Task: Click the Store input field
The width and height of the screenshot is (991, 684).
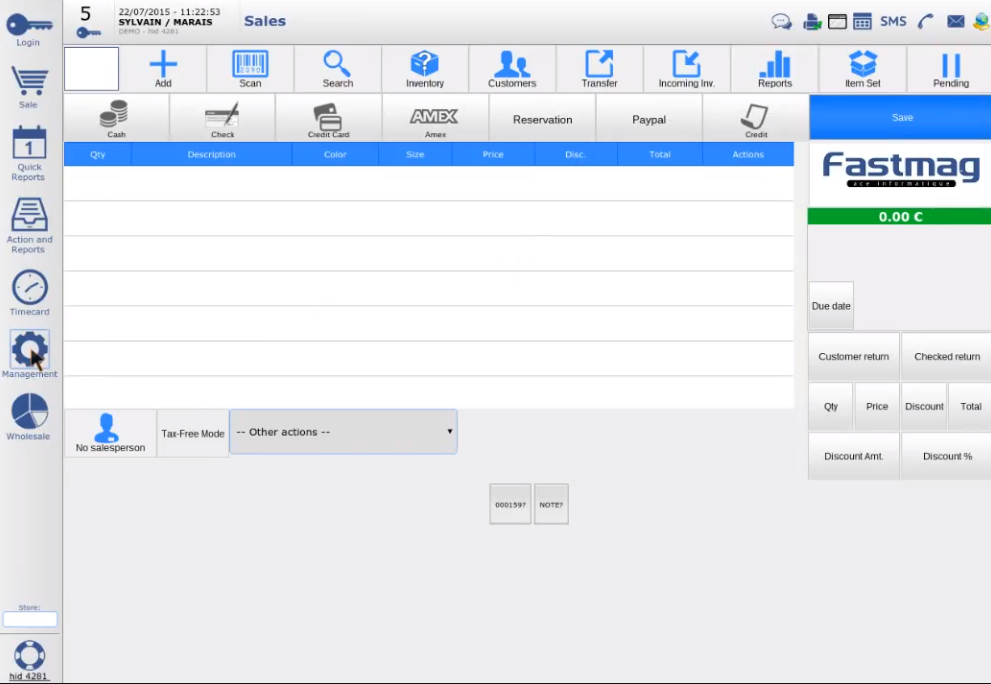Action: 30,620
